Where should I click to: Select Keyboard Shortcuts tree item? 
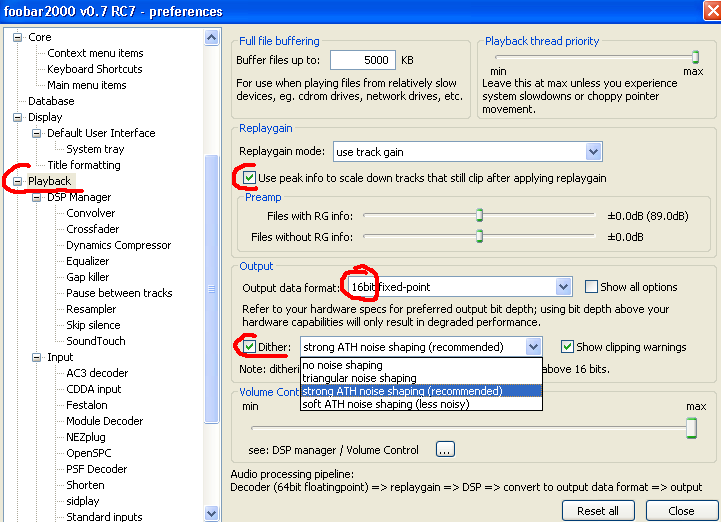click(x=95, y=69)
